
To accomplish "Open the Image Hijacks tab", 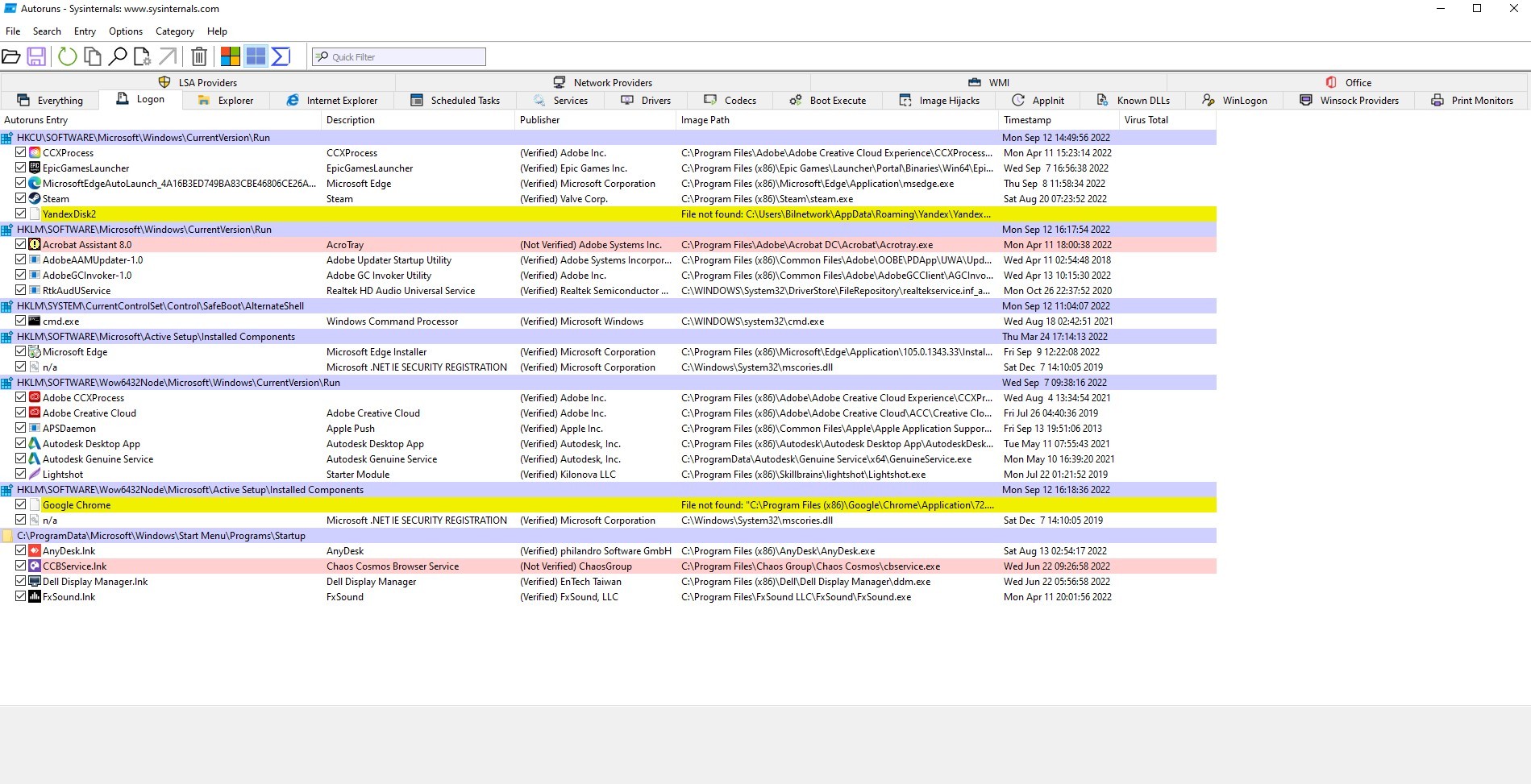I will click(x=939, y=101).
